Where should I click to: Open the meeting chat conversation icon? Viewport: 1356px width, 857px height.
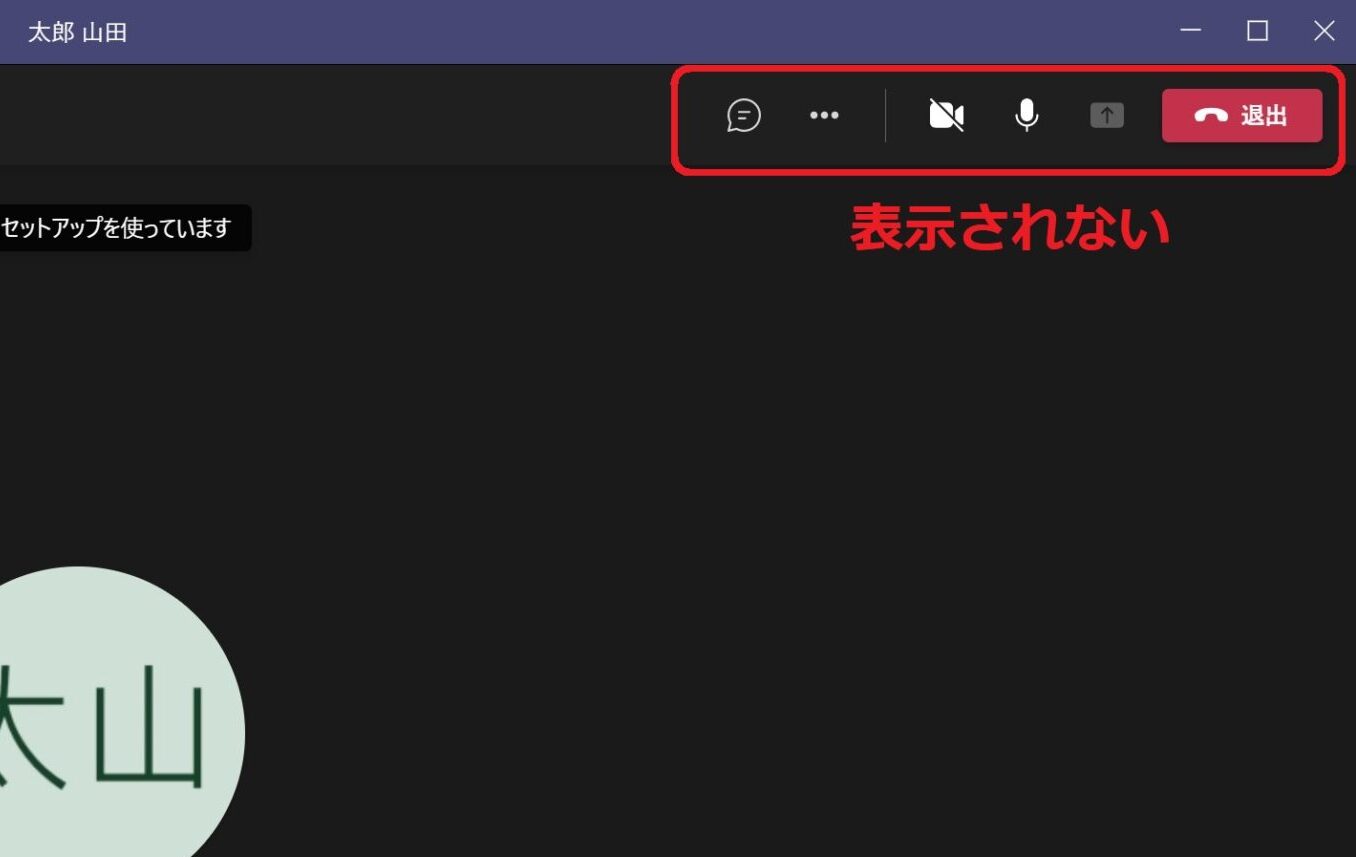(x=744, y=115)
